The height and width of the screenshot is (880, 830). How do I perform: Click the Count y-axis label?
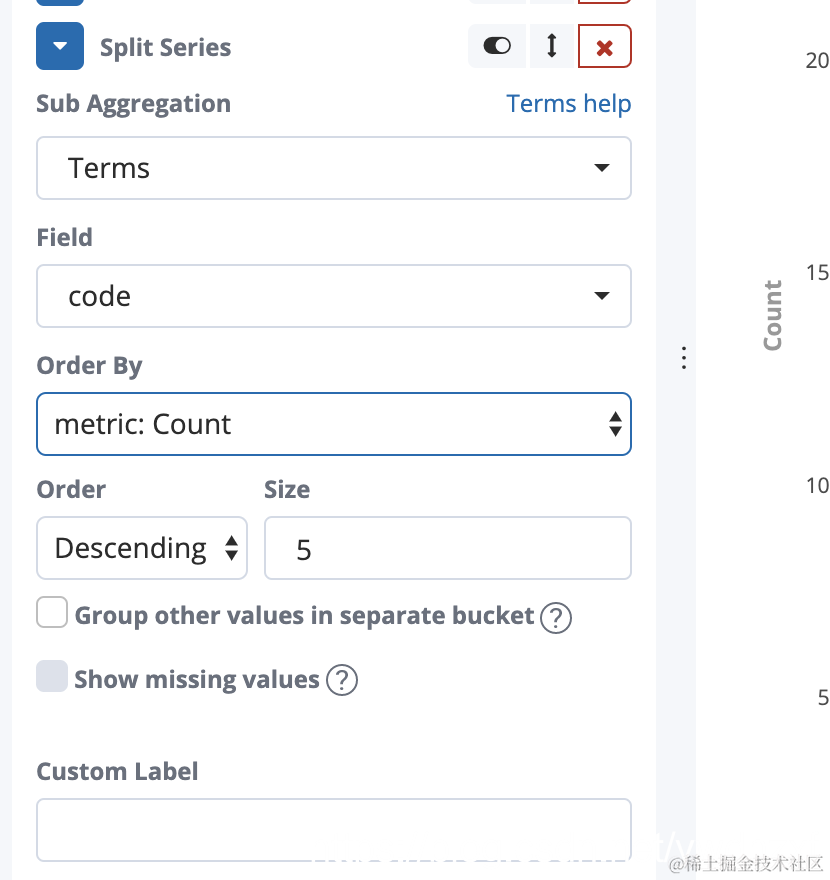[772, 315]
